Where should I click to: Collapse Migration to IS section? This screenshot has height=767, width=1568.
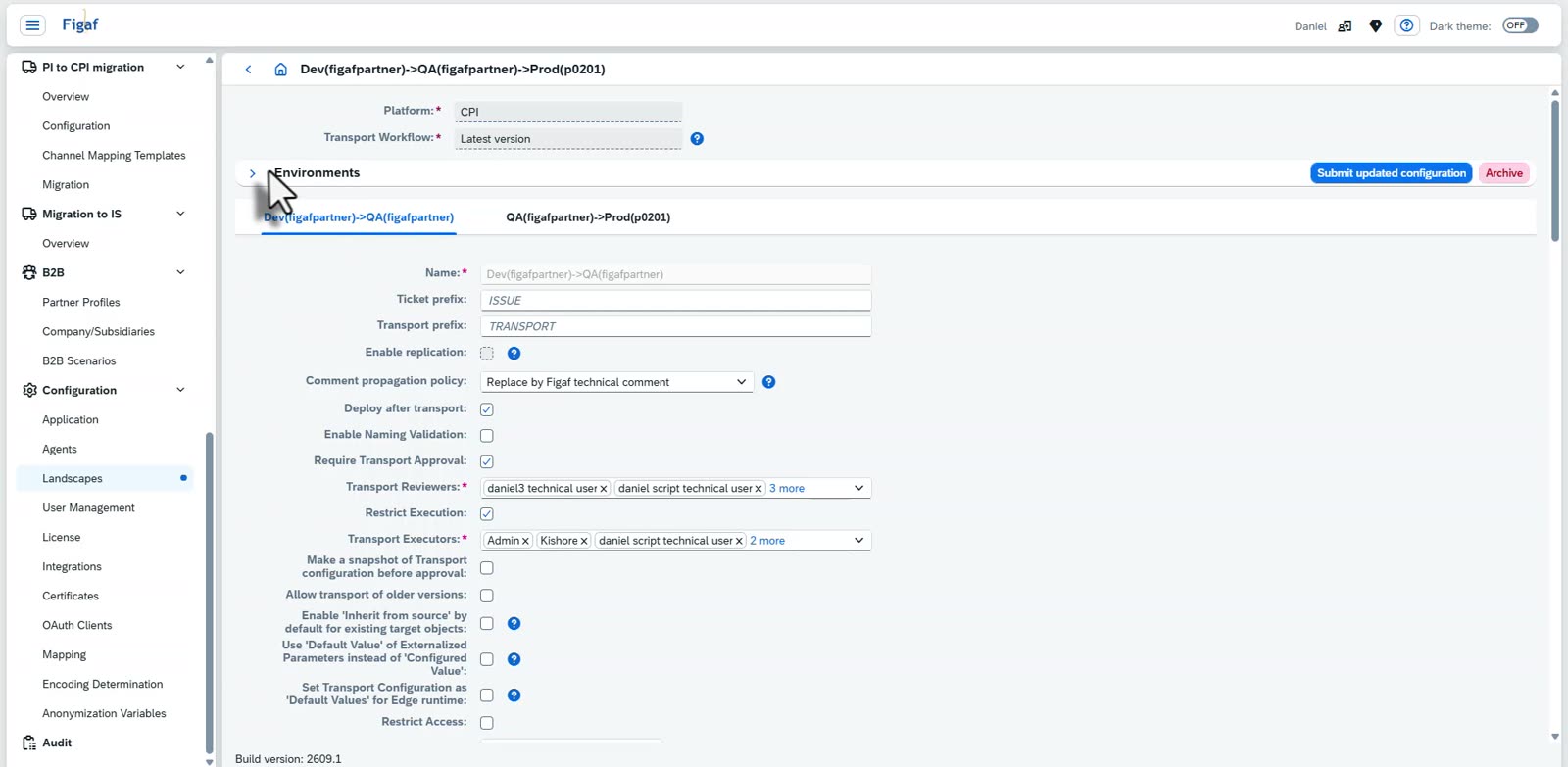tap(180, 214)
